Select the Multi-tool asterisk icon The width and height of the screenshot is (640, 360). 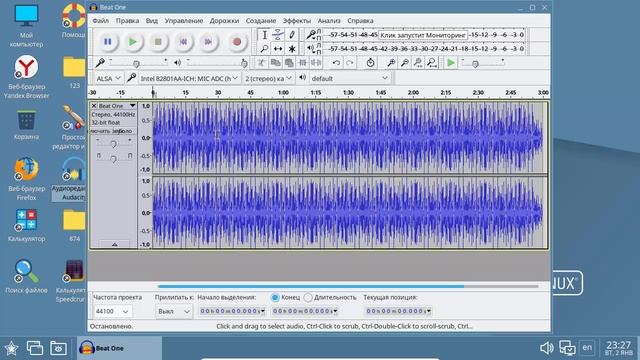pyautogui.click(x=292, y=49)
